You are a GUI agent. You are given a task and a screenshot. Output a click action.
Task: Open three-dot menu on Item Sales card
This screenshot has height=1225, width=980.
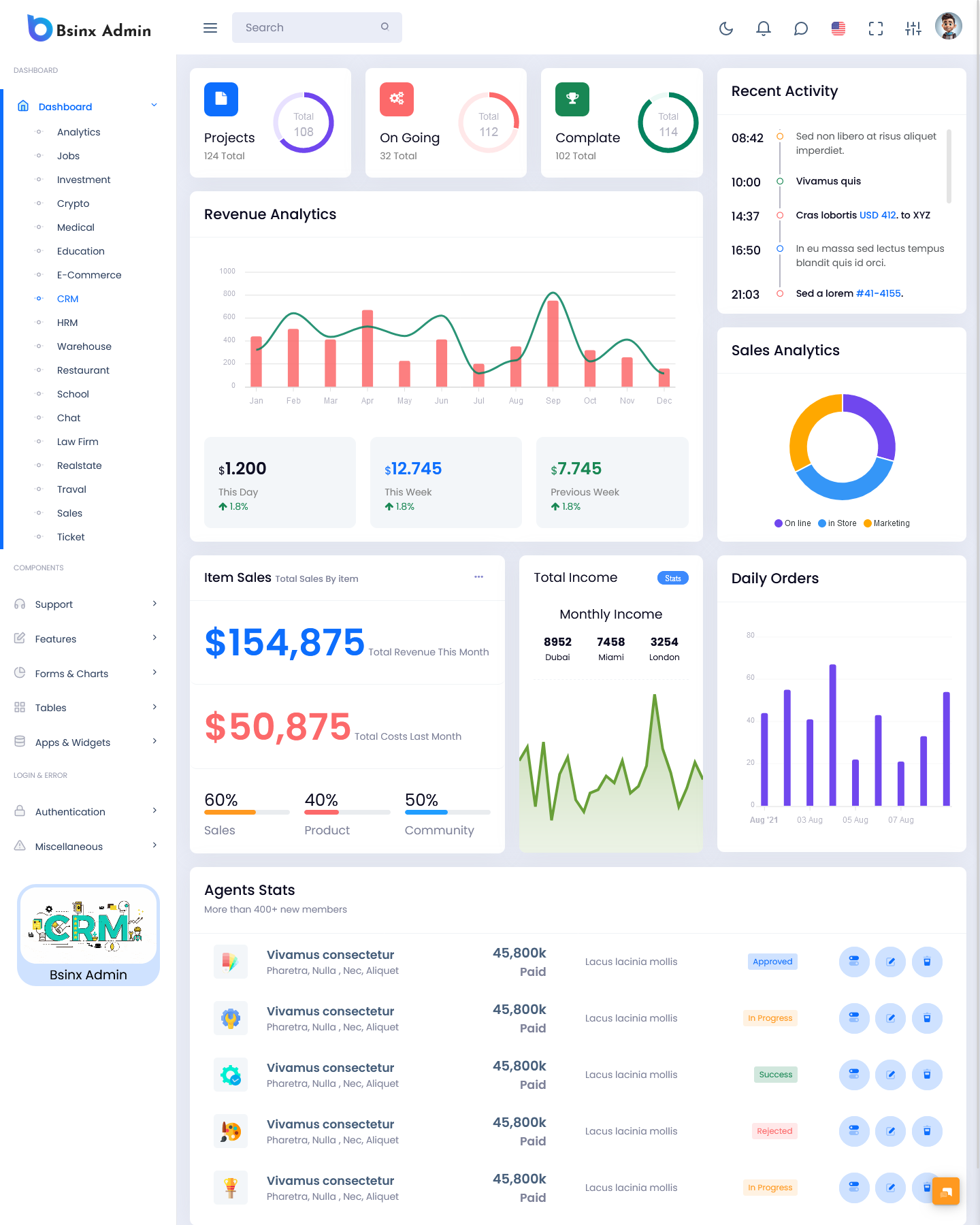pyautogui.click(x=478, y=577)
